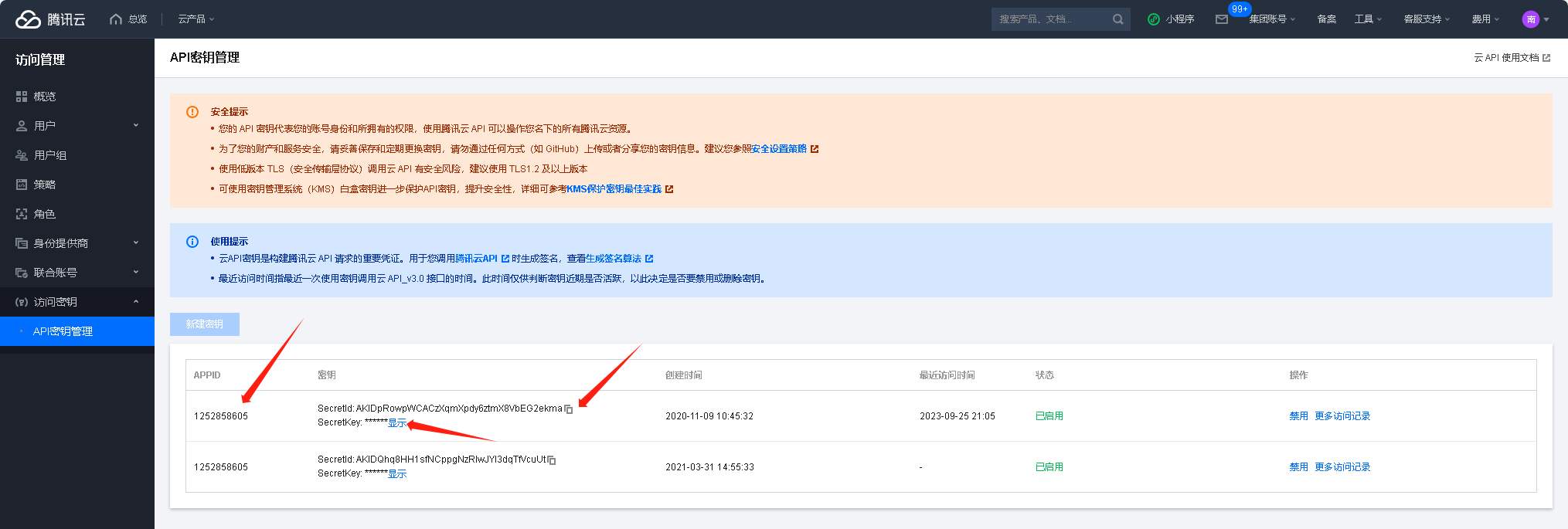Image resolution: width=1568 pixels, height=529 pixels.
Task: Click the 创建时间 column header
Action: (683, 375)
